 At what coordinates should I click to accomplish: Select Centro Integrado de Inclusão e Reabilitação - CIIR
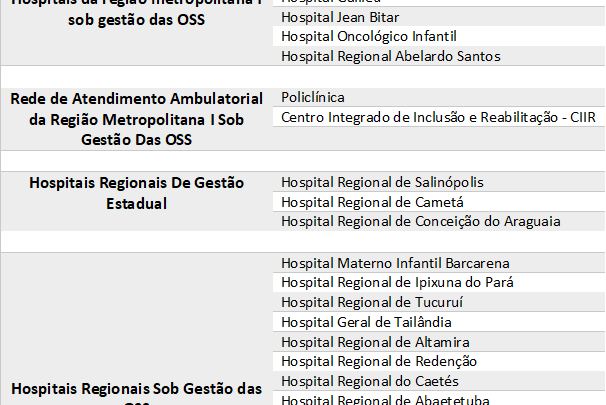[x=438, y=117]
